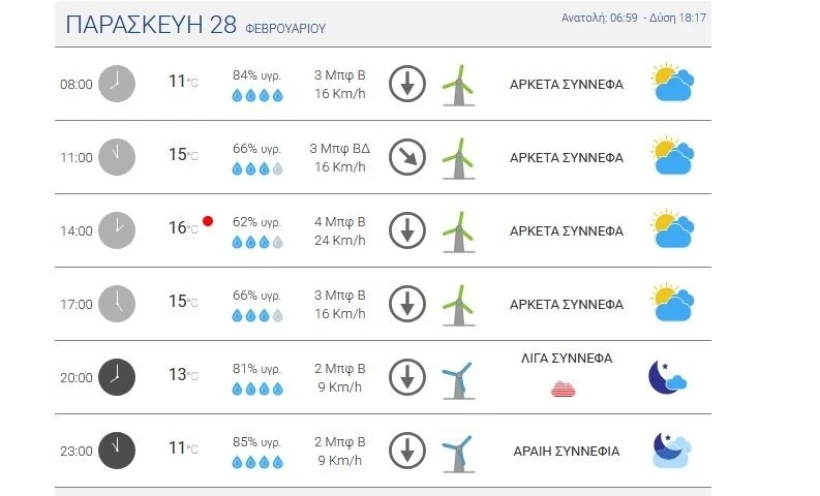The image size is (820, 496).
Task: Click the cloudy night icon at 23:00
Action: pos(672,450)
